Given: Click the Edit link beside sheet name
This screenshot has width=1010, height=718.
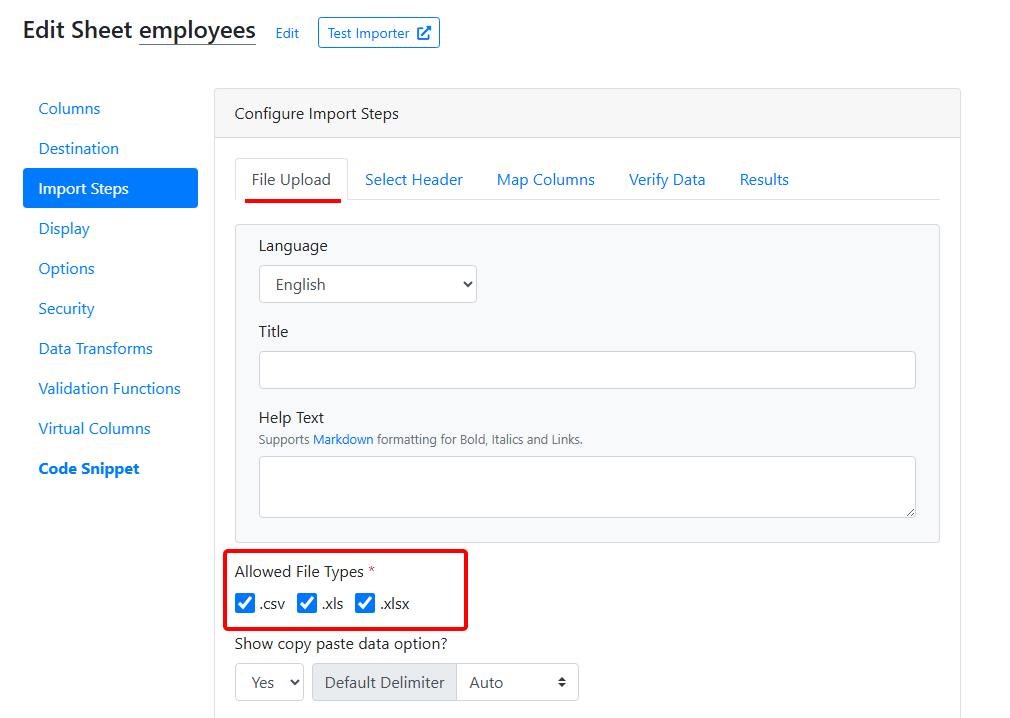Looking at the screenshot, I should [x=287, y=33].
